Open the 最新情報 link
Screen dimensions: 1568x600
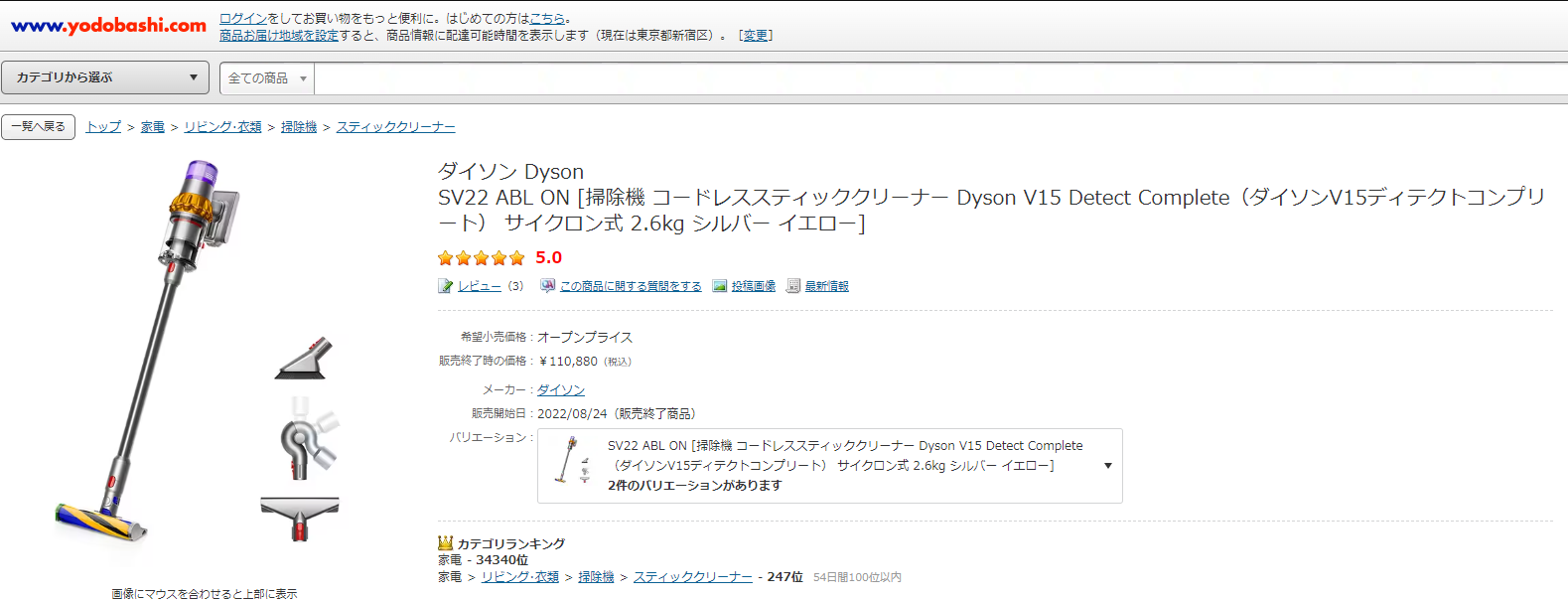(x=827, y=286)
